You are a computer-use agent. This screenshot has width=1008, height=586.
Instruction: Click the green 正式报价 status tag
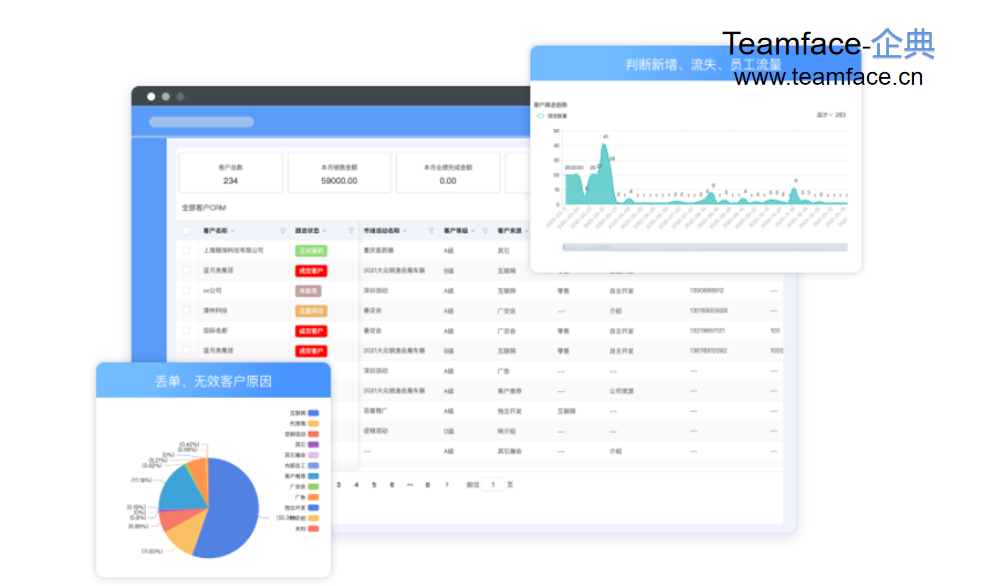(311, 250)
